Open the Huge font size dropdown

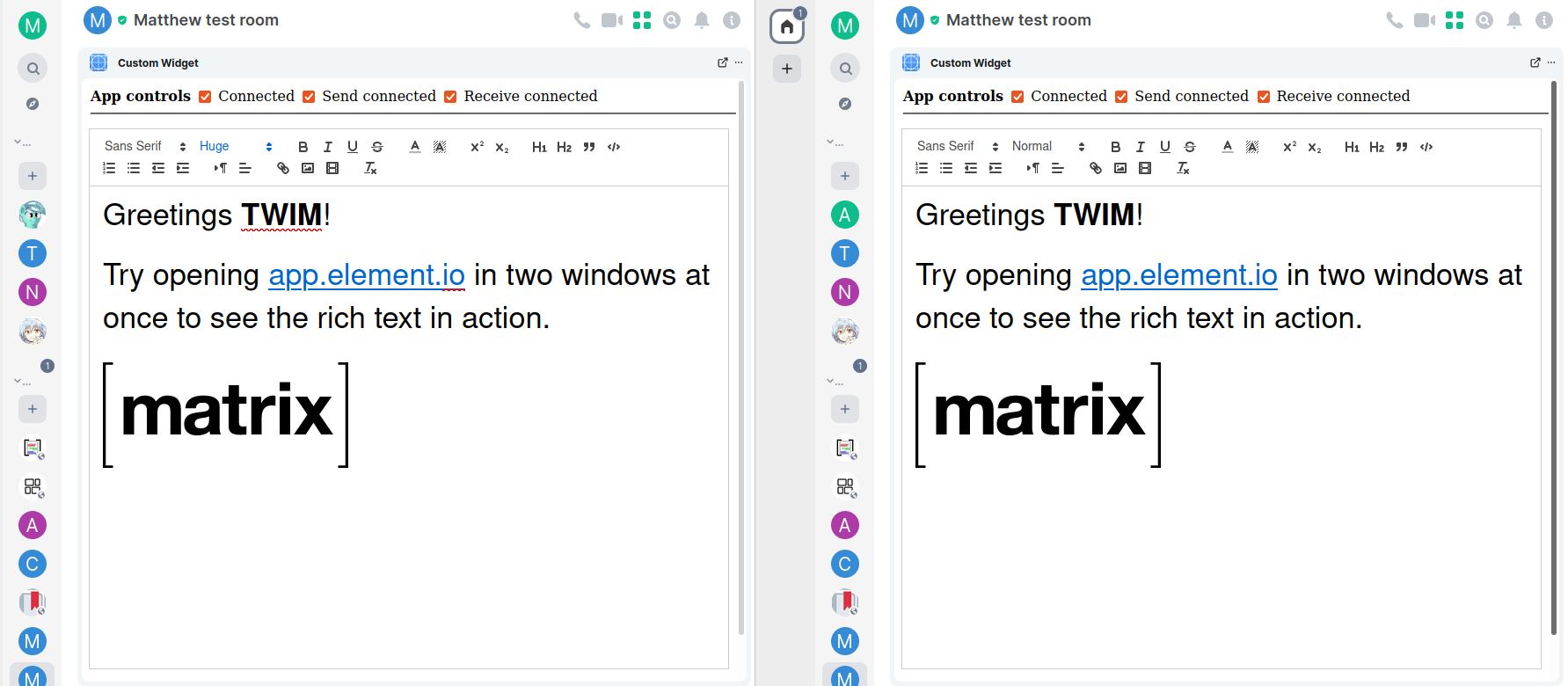[x=236, y=147]
